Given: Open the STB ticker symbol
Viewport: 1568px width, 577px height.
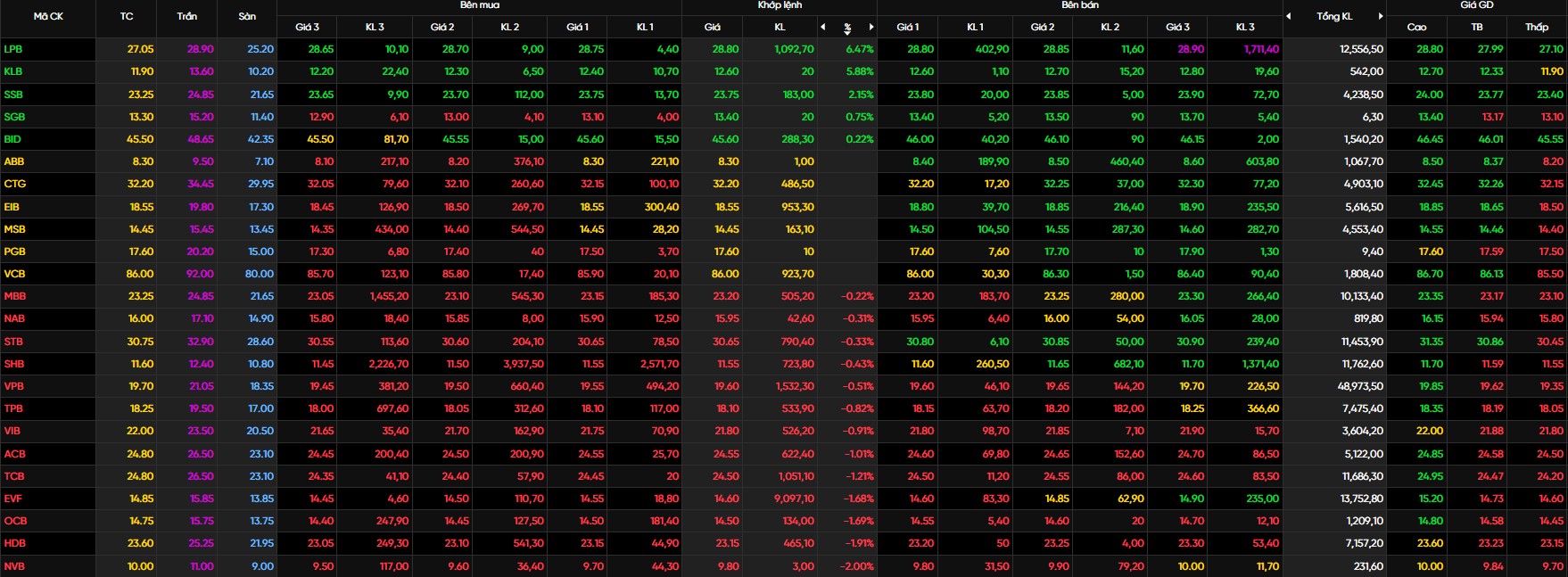Looking at the screenshot, I should [13, 342].
